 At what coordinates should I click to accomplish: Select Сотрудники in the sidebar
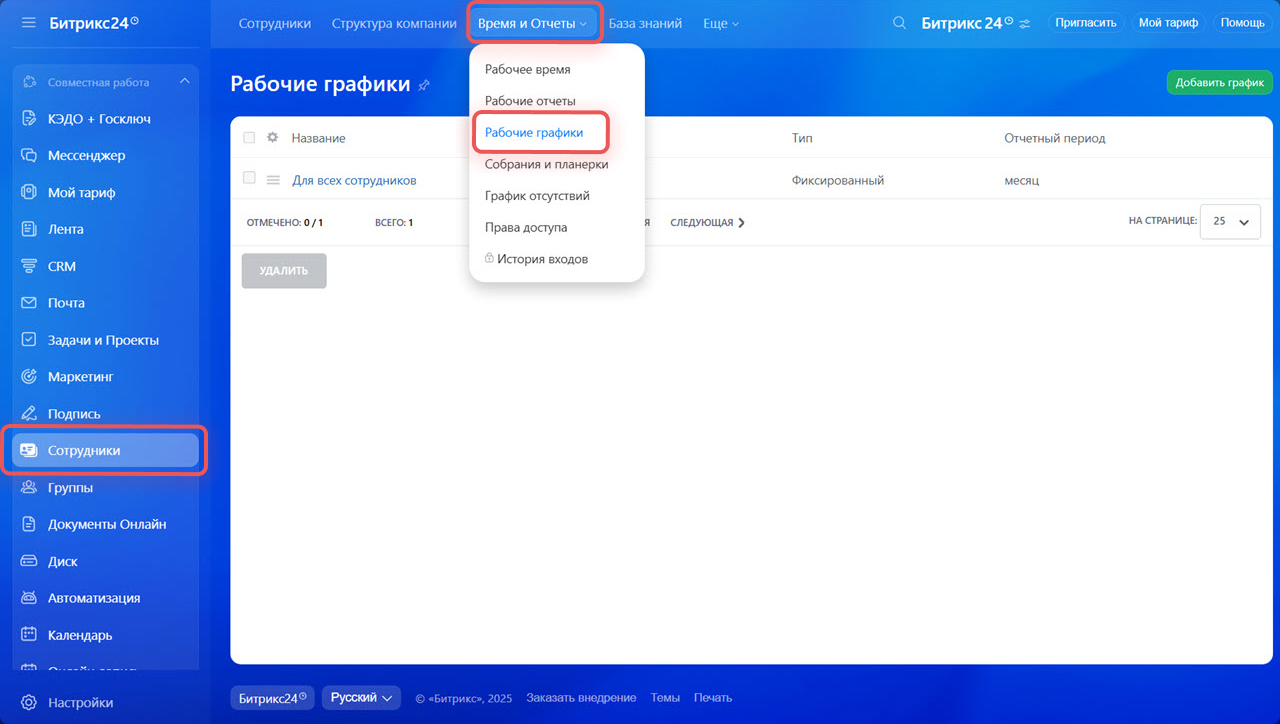105,450
